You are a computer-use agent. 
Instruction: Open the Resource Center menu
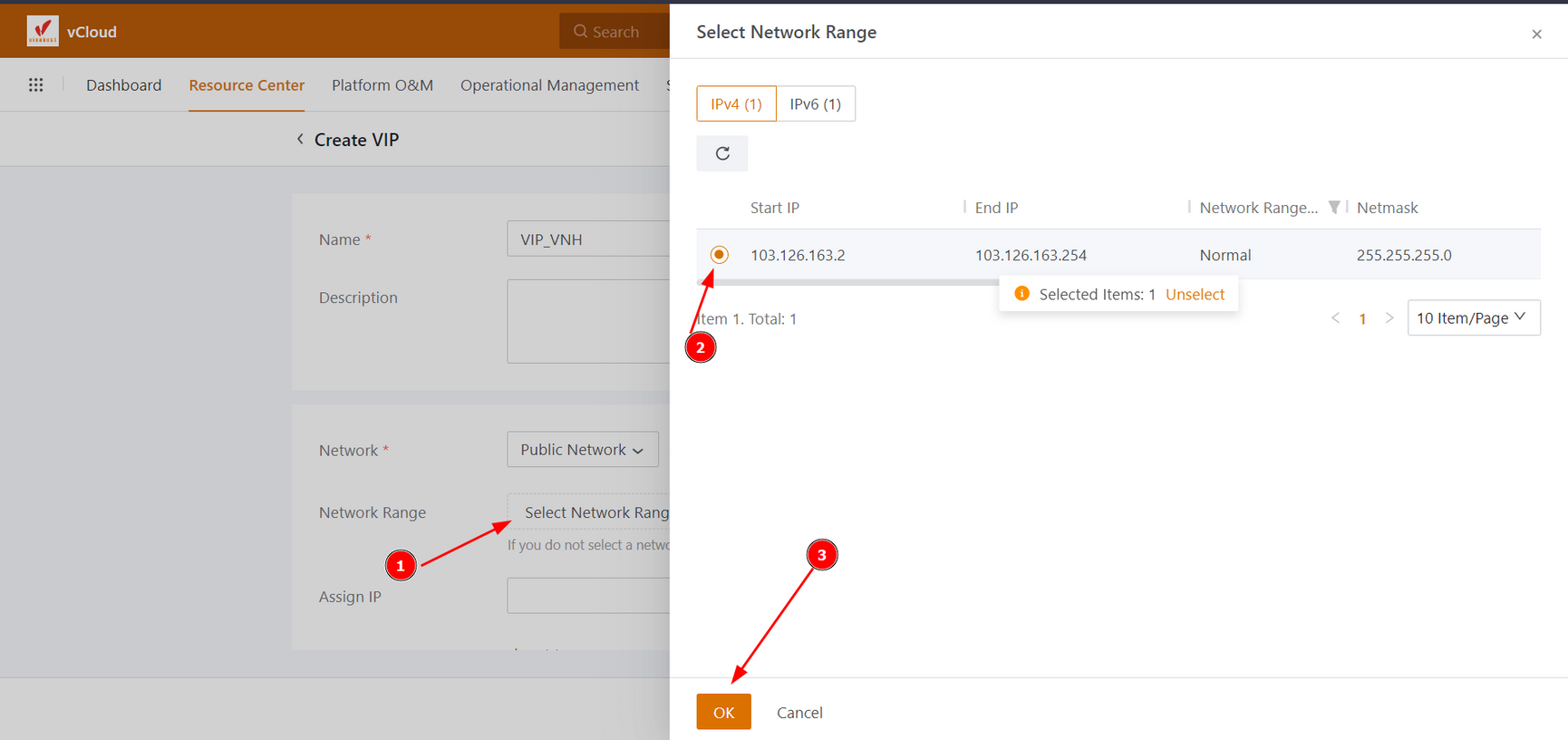[247, 85]
